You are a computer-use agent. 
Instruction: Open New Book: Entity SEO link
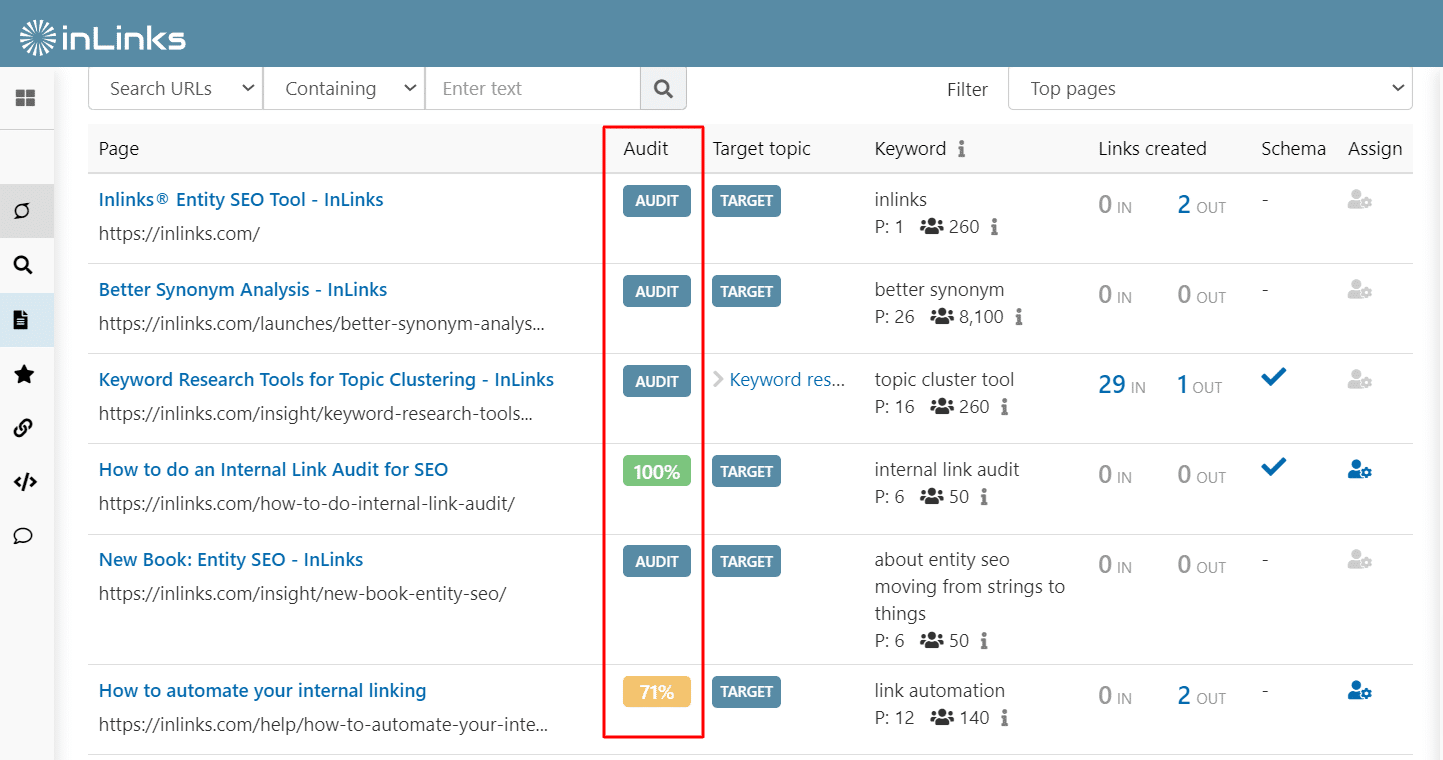point(231,560)
